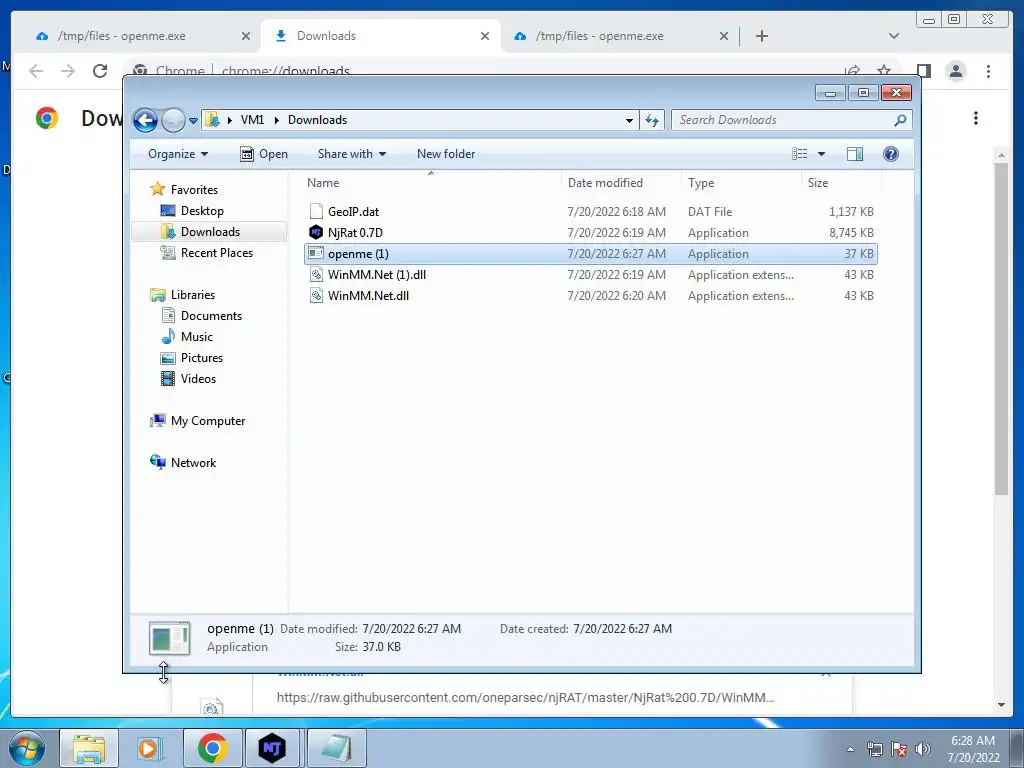
Task: Switch to last /tmp/files openme.exe tab
Action: (599, 36)
